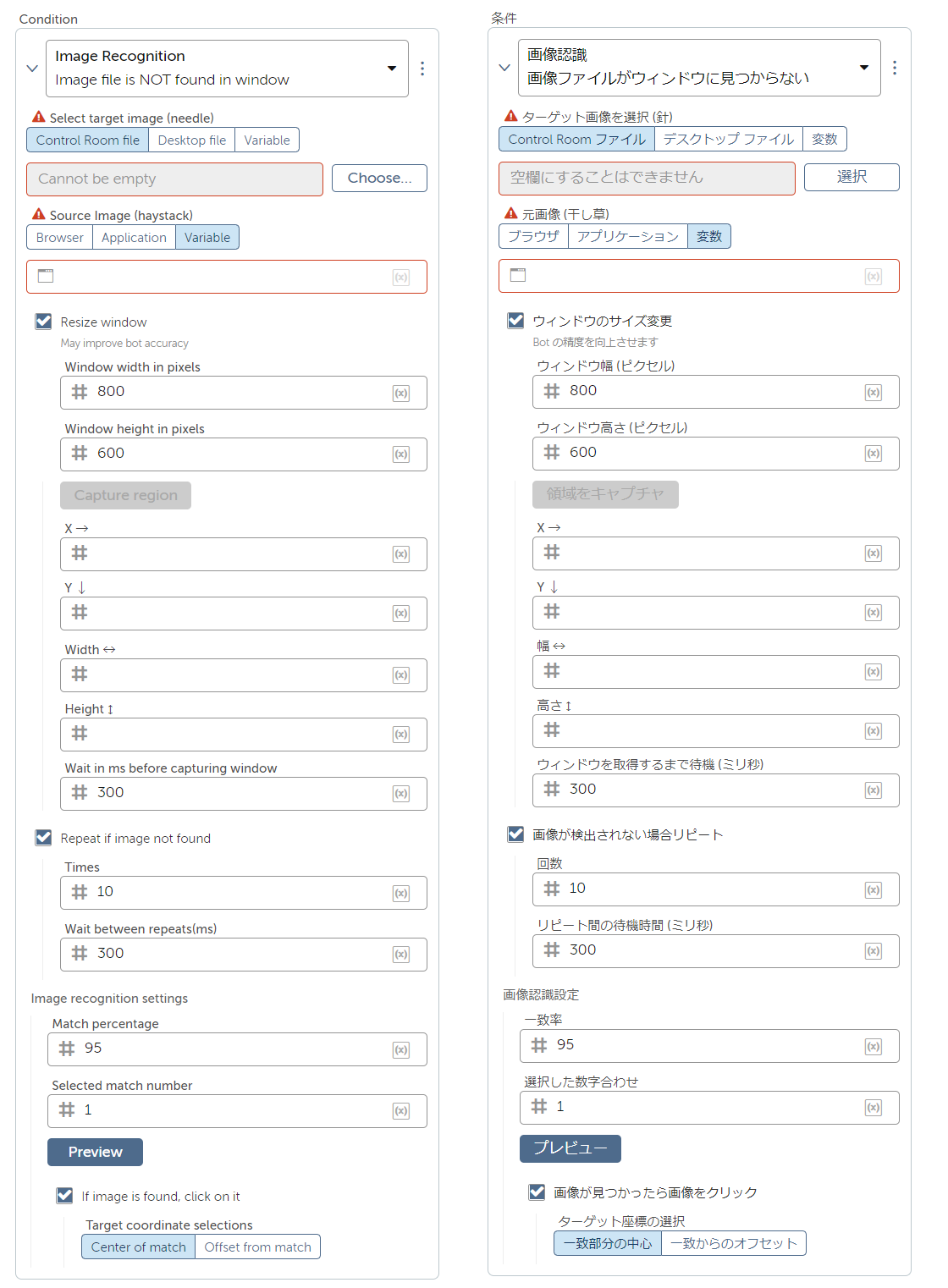Viewport: 948px width, 1288px height.
Task: Select the アプリケーション source tab
Action: point(628,236)
